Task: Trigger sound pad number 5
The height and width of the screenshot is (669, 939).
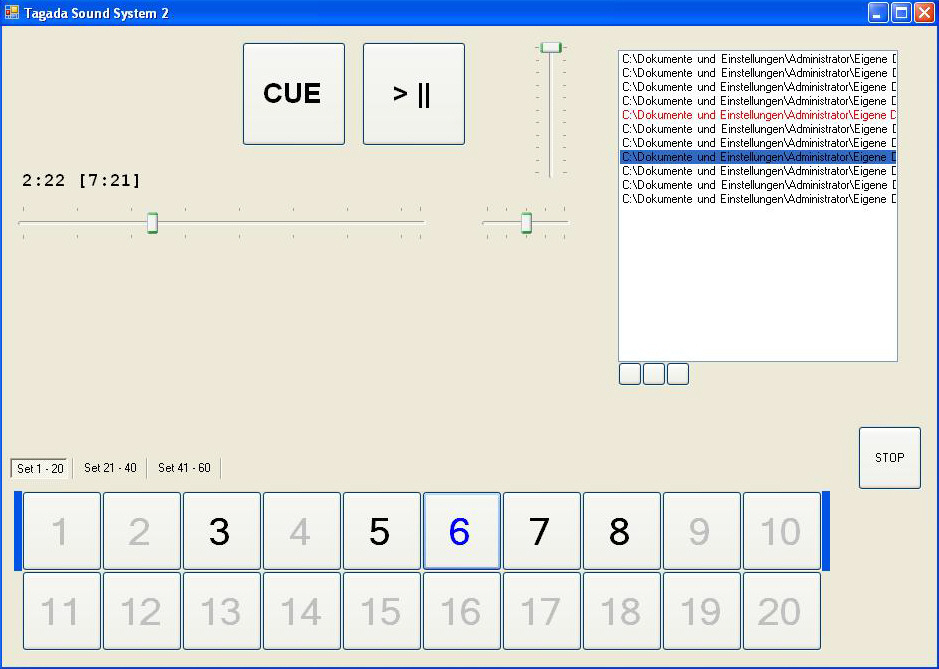Action: [x=381, y=531]
